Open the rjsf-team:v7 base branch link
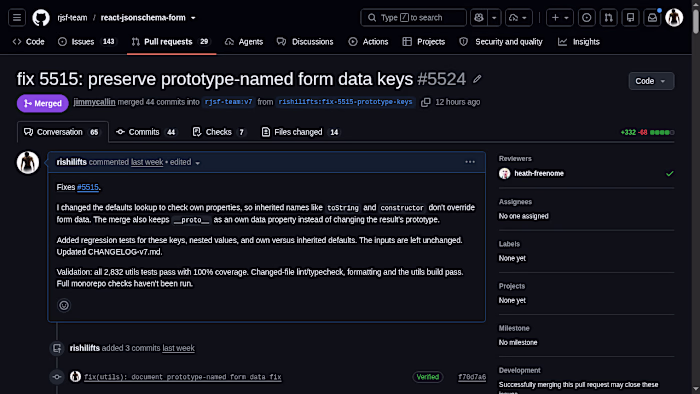Image resolution: width=700 pixels, height=394 pixels. 228,102
